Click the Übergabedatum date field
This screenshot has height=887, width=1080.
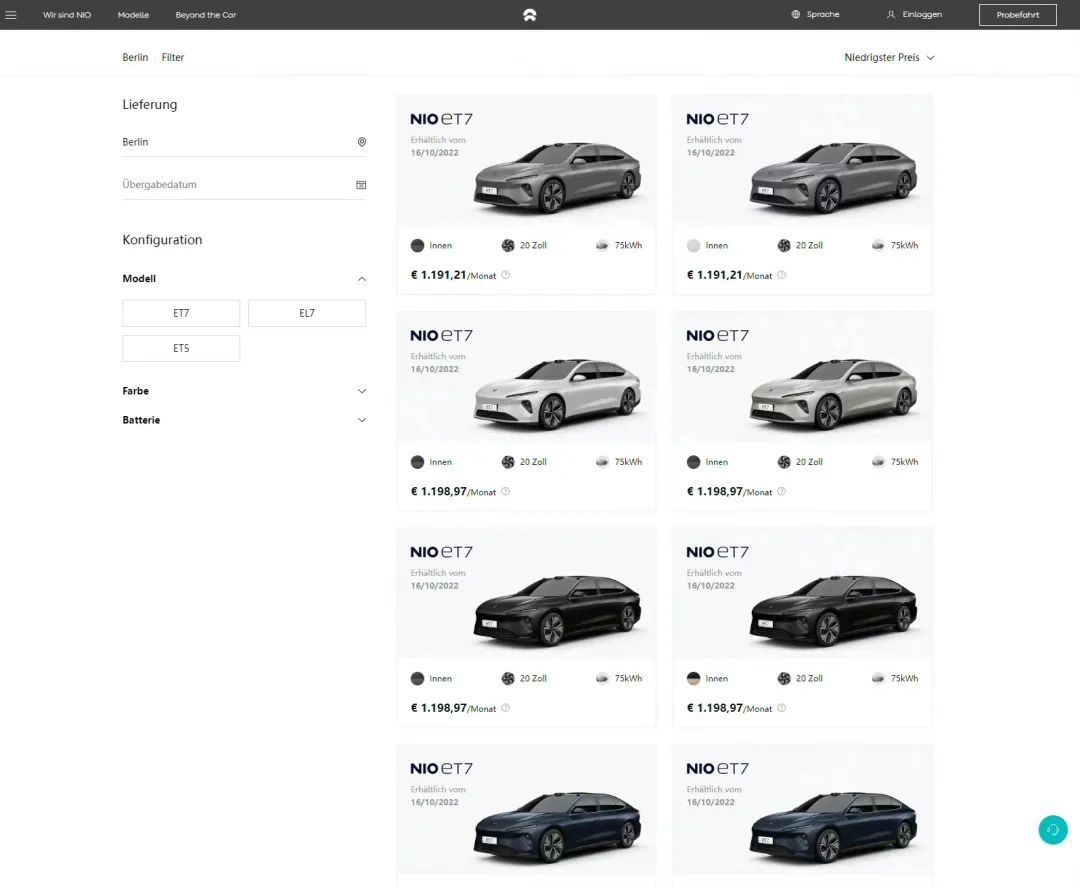click(x=244, y=185)
